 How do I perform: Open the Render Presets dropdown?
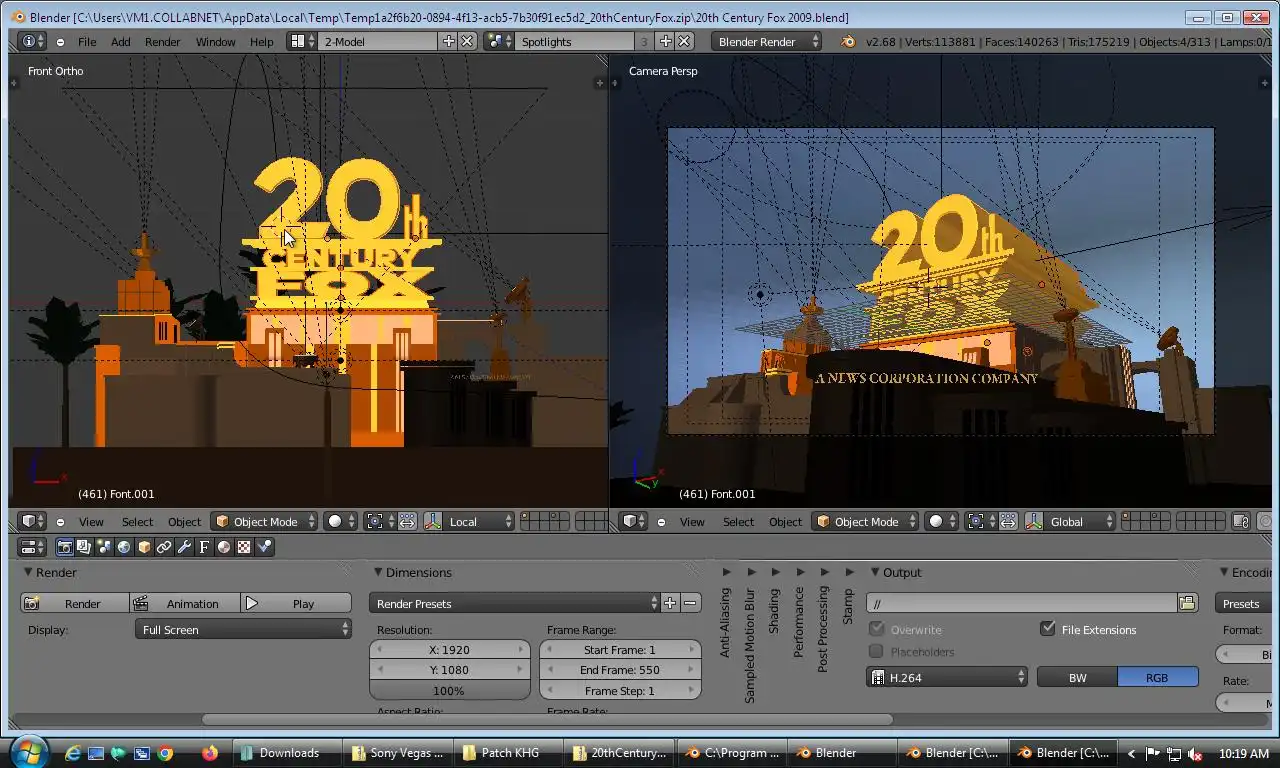tap(514, 603)
